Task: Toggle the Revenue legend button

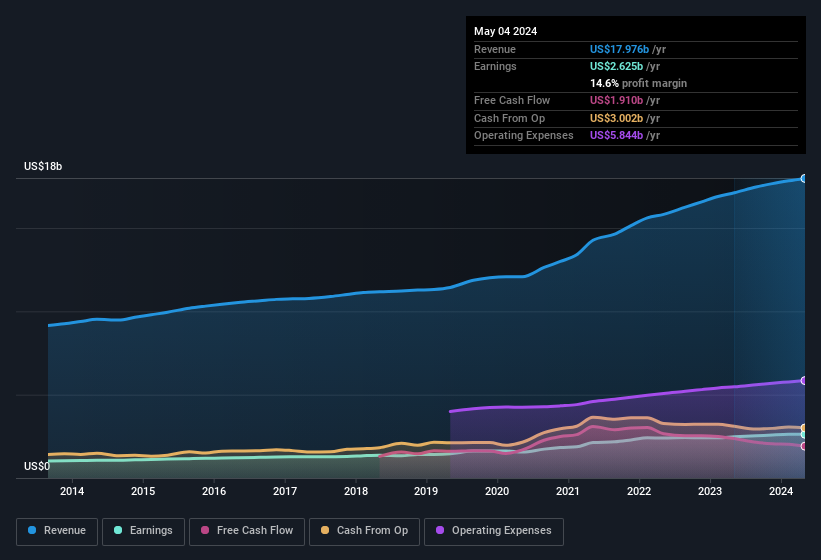Action: (57, 531)
